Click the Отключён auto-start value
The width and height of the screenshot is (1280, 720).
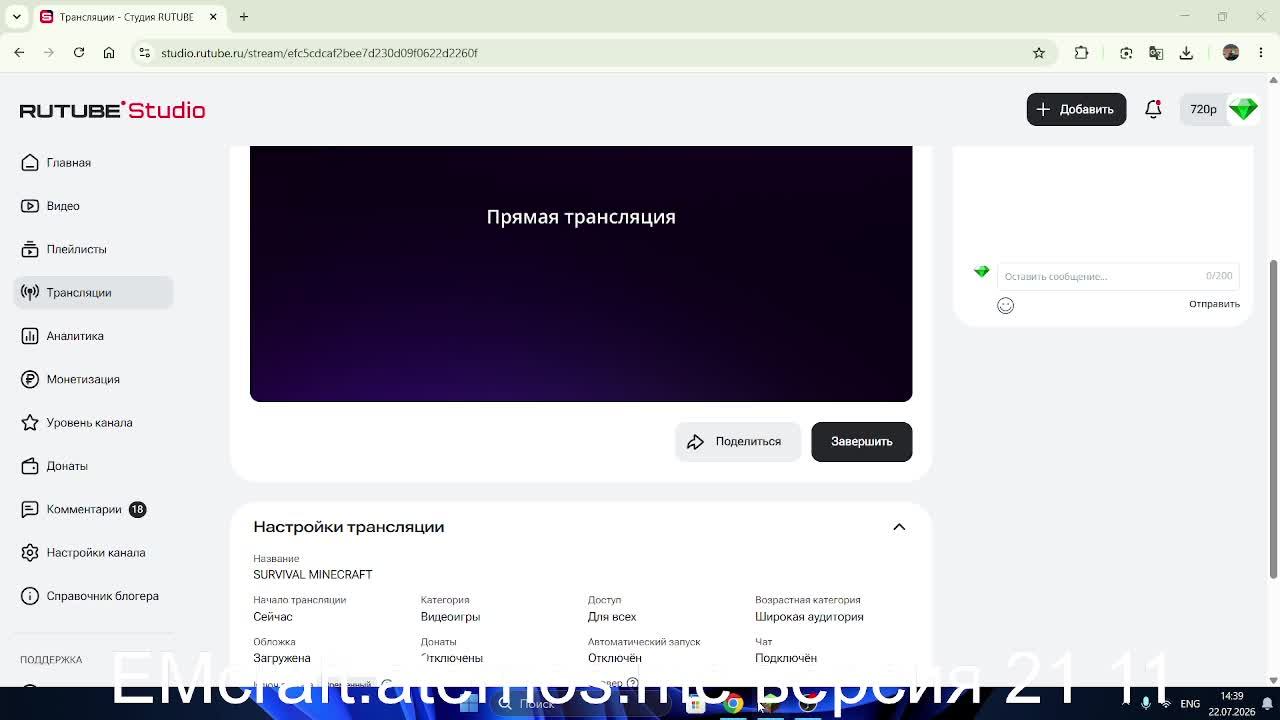[614, 658]
